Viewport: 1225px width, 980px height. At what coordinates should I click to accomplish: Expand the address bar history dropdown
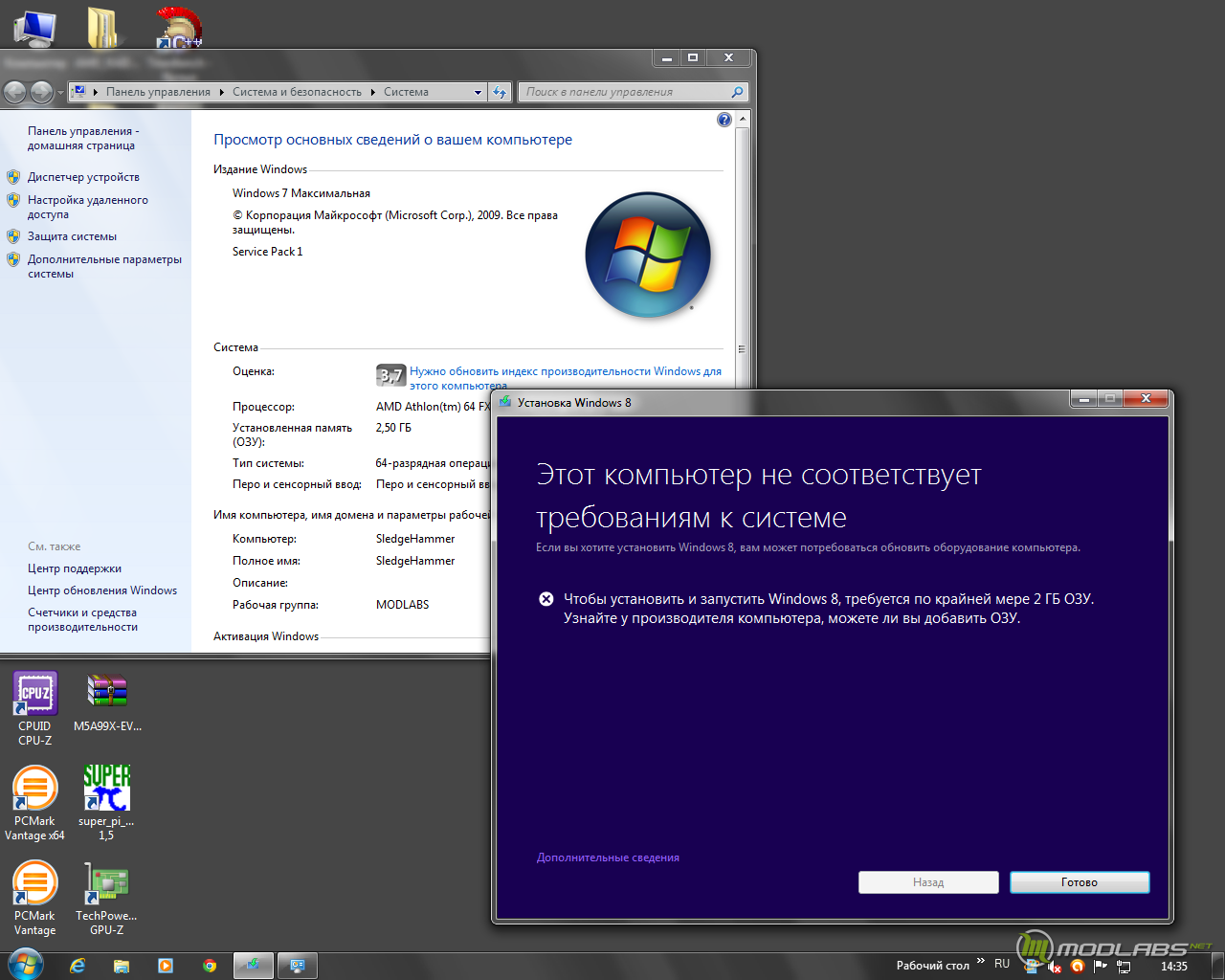[478, 92]
